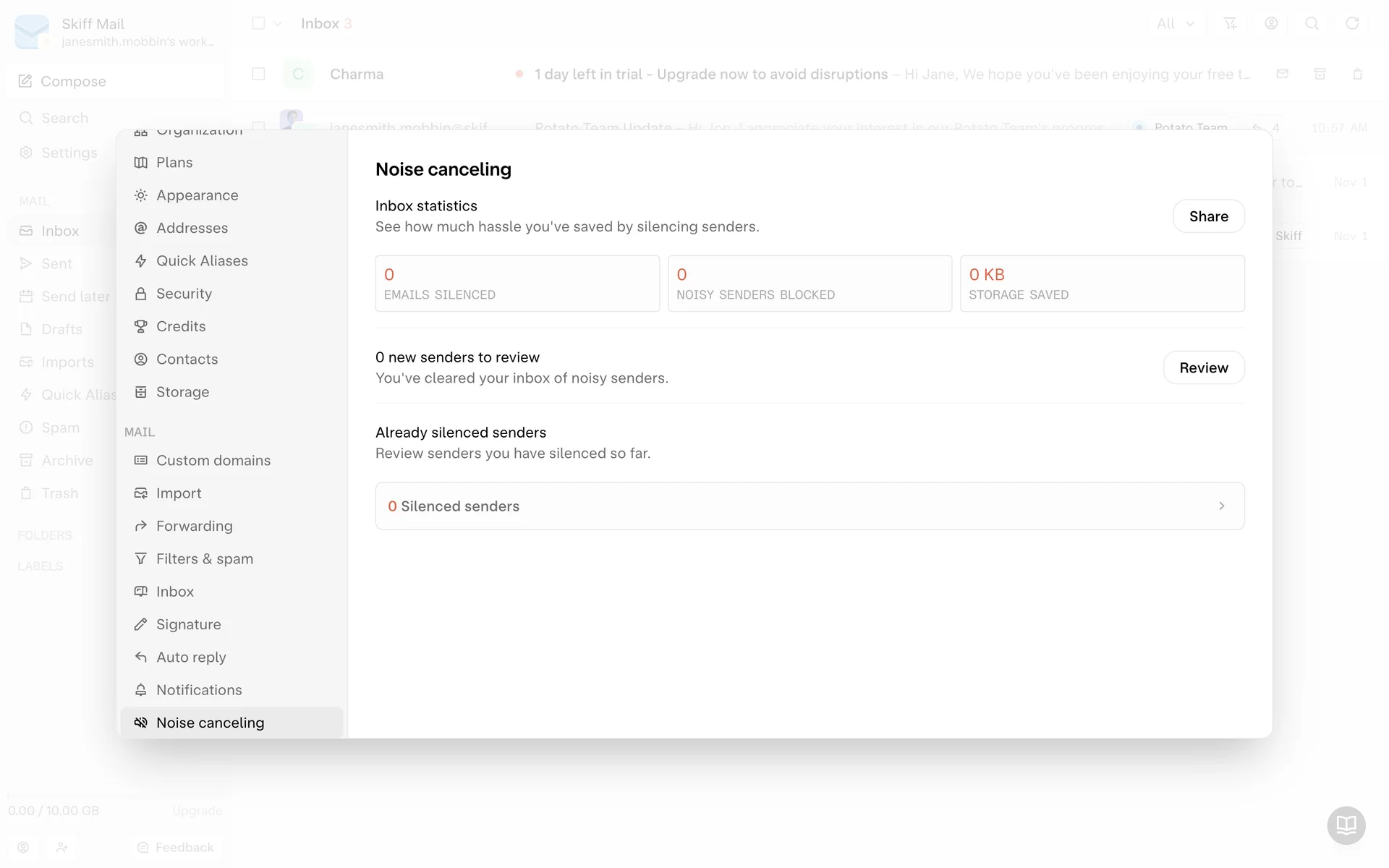Click archive icon on Charma email row
Image resolution: width=1389 pixels, height=868 pixels.
[x=1320, y=75]
